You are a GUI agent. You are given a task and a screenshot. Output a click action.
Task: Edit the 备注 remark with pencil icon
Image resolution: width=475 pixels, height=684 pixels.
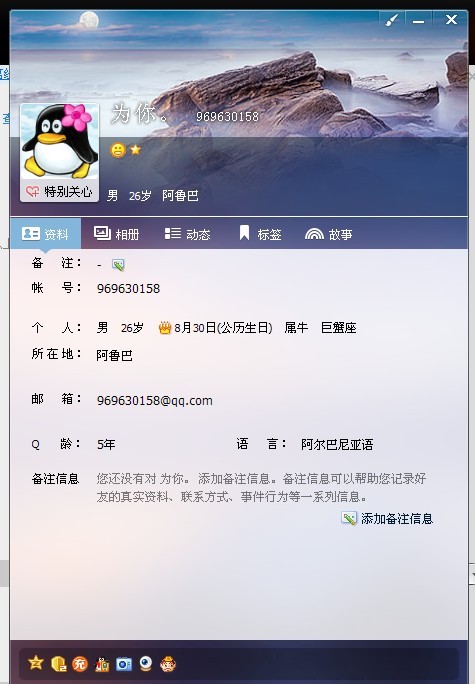click(118, 264)
